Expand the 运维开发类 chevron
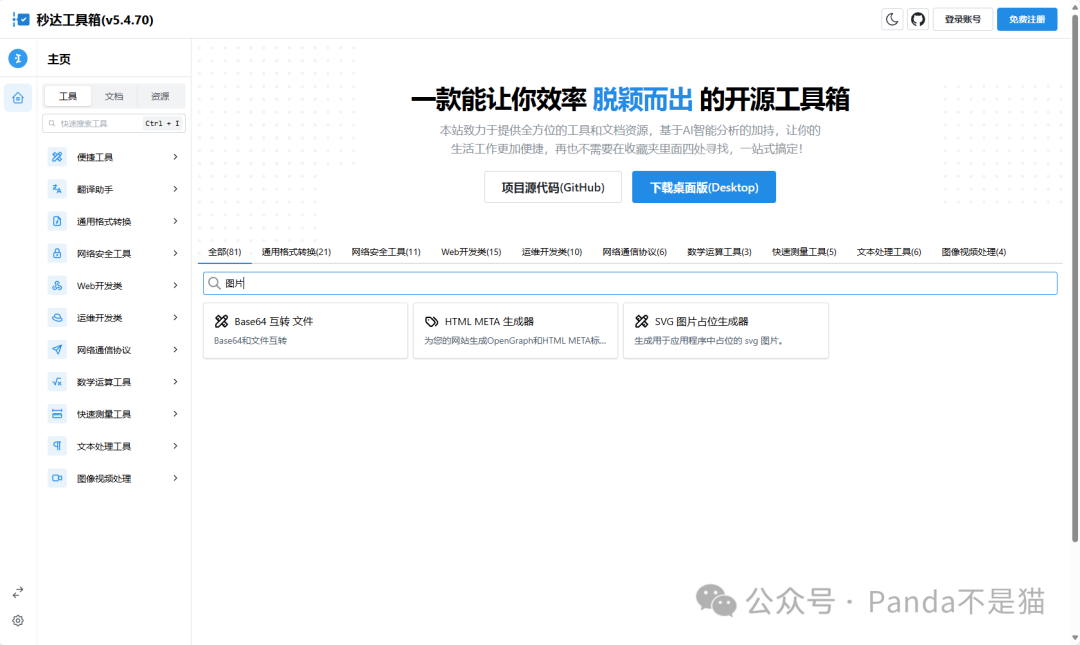 click(176, 318)
